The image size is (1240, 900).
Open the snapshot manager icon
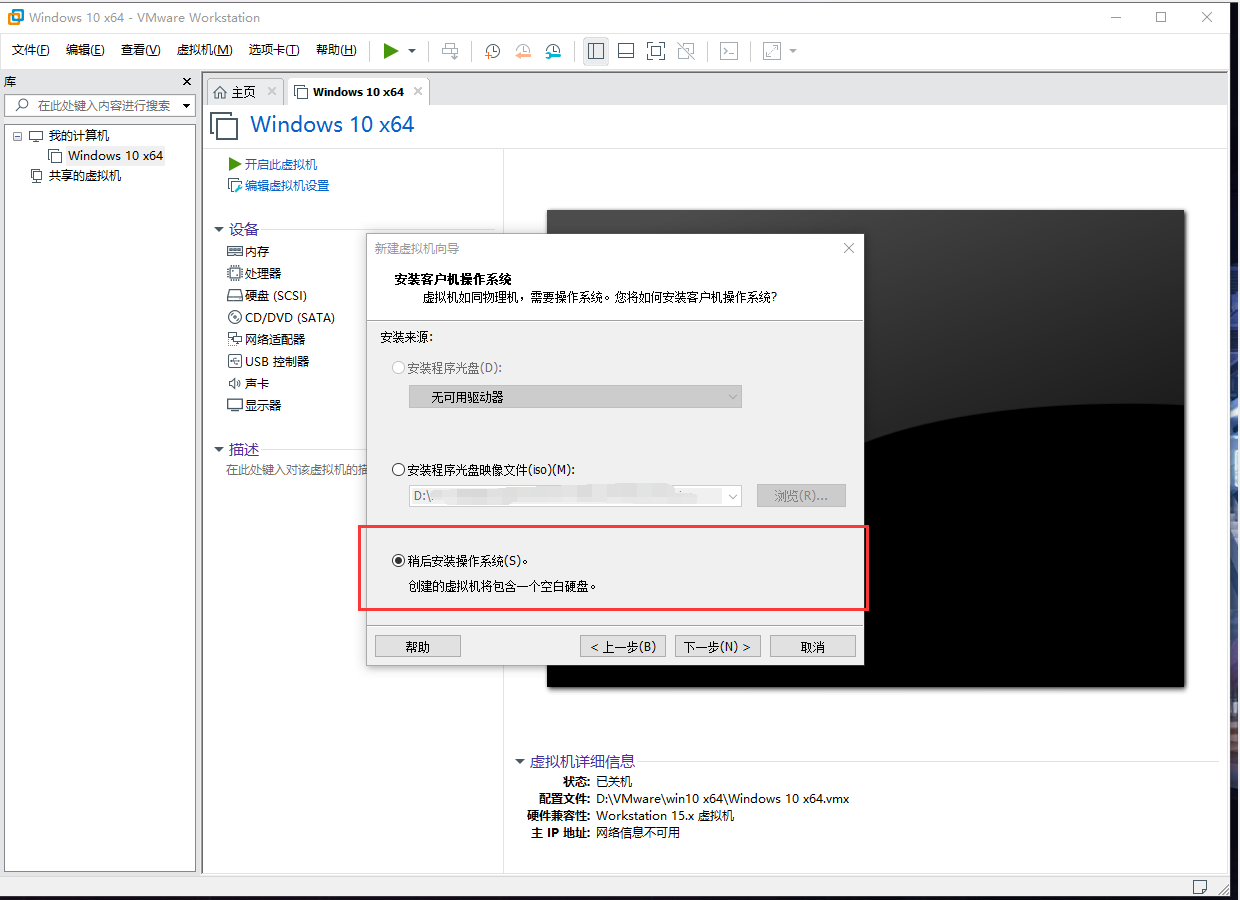553,51
